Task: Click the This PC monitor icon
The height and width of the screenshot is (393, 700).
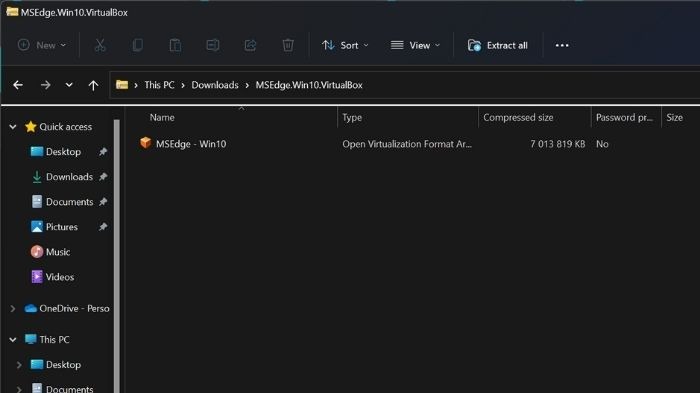Action: [30, 339]
